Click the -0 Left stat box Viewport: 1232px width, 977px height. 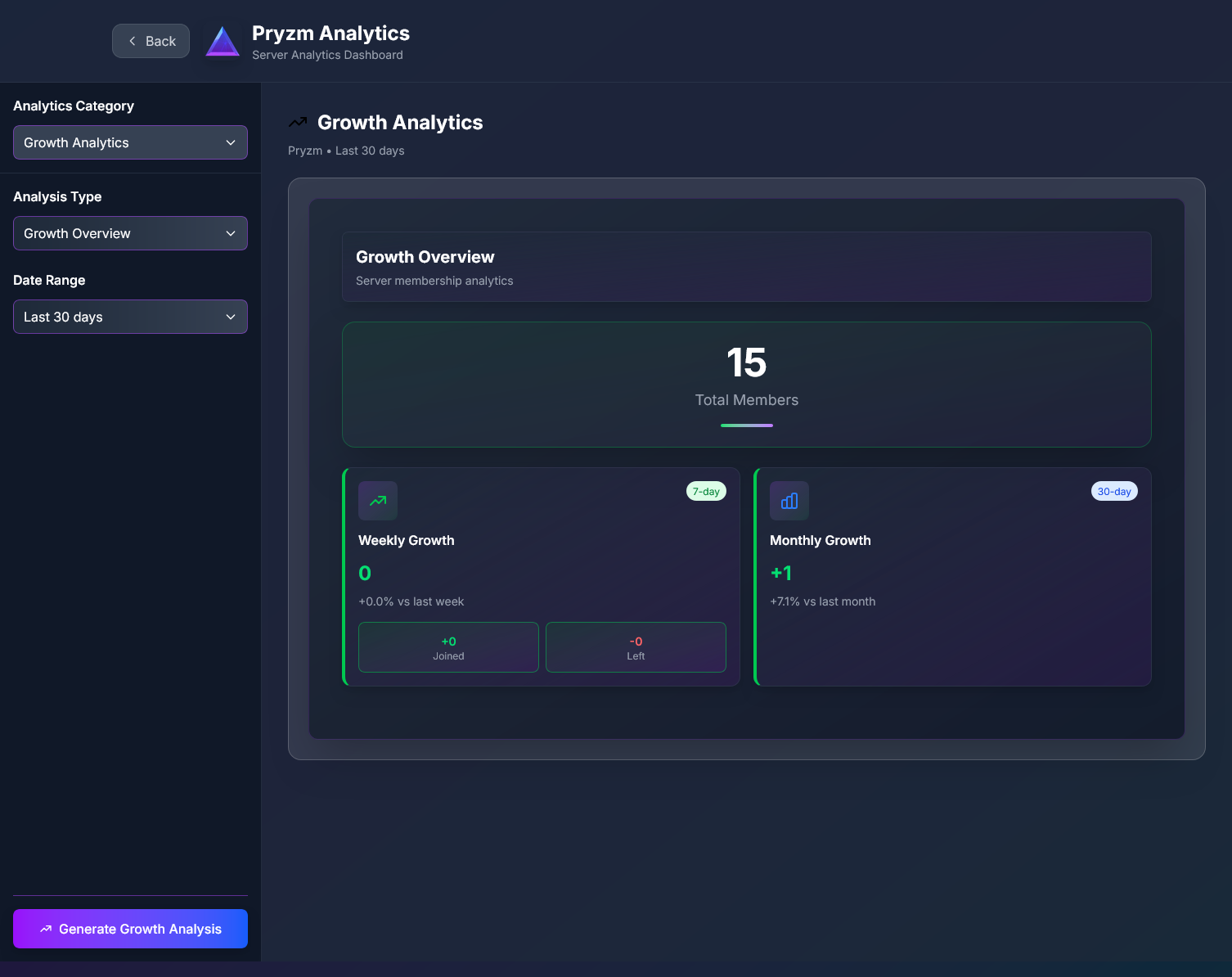[x=636, y=647]
